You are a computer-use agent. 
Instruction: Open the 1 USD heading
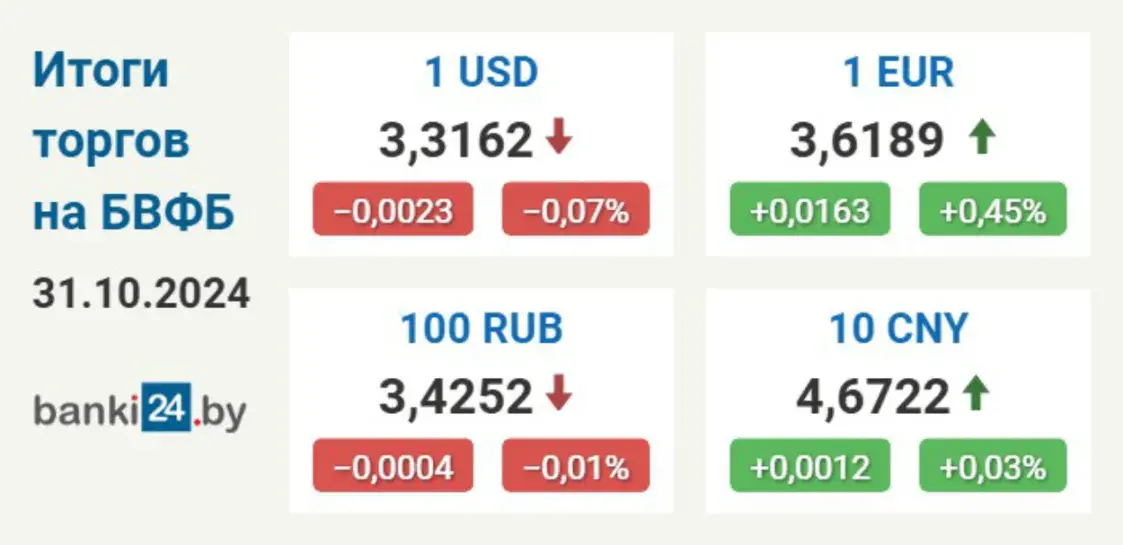(481, 72)
